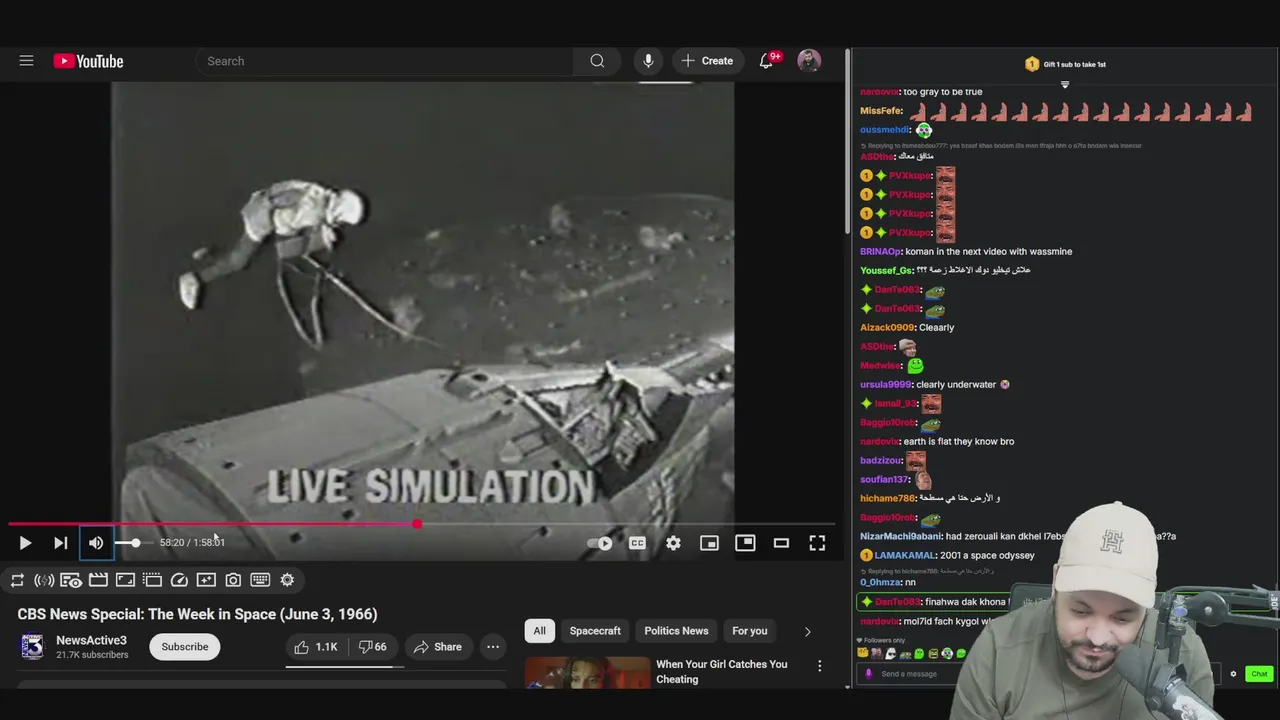Click the Gift 1 sub banner
The image size is (1280, 720).
tap(1066, 64)
